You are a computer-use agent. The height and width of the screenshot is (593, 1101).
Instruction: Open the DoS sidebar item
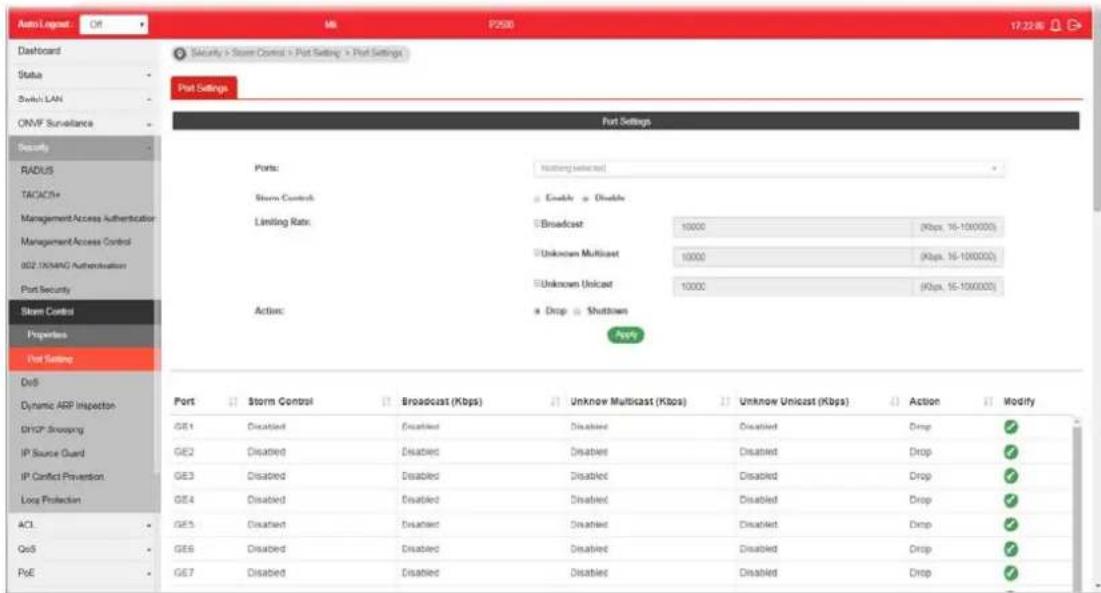pyautogui.click(x=29, y=382)
